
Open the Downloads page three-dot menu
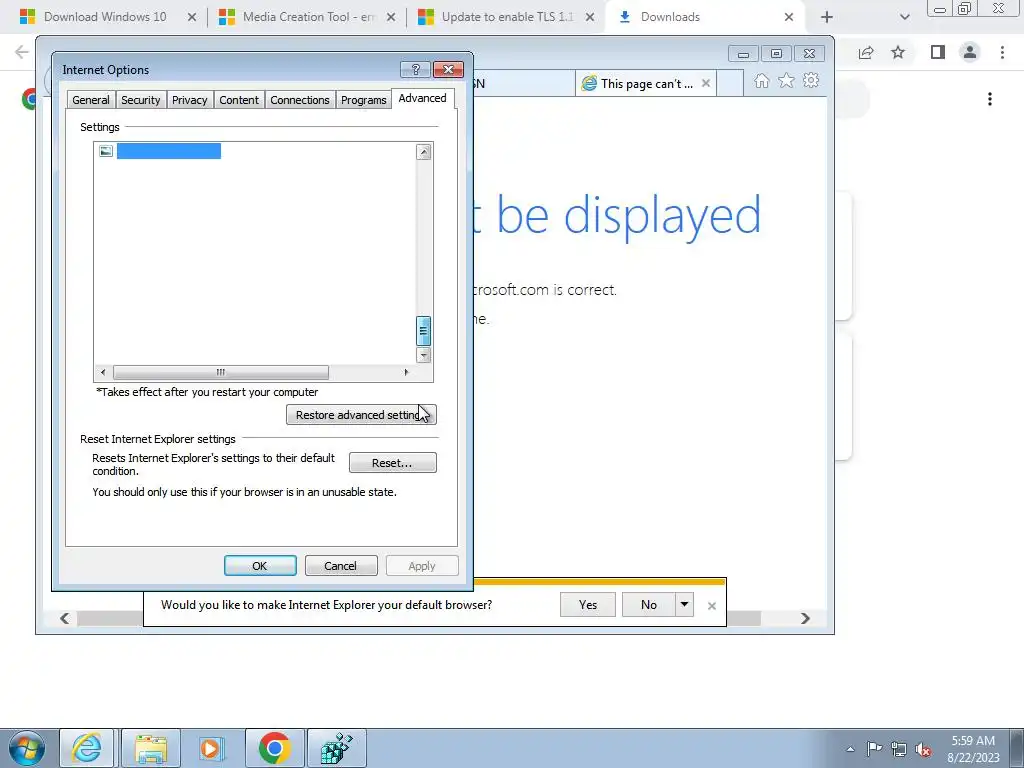[990, 99]
